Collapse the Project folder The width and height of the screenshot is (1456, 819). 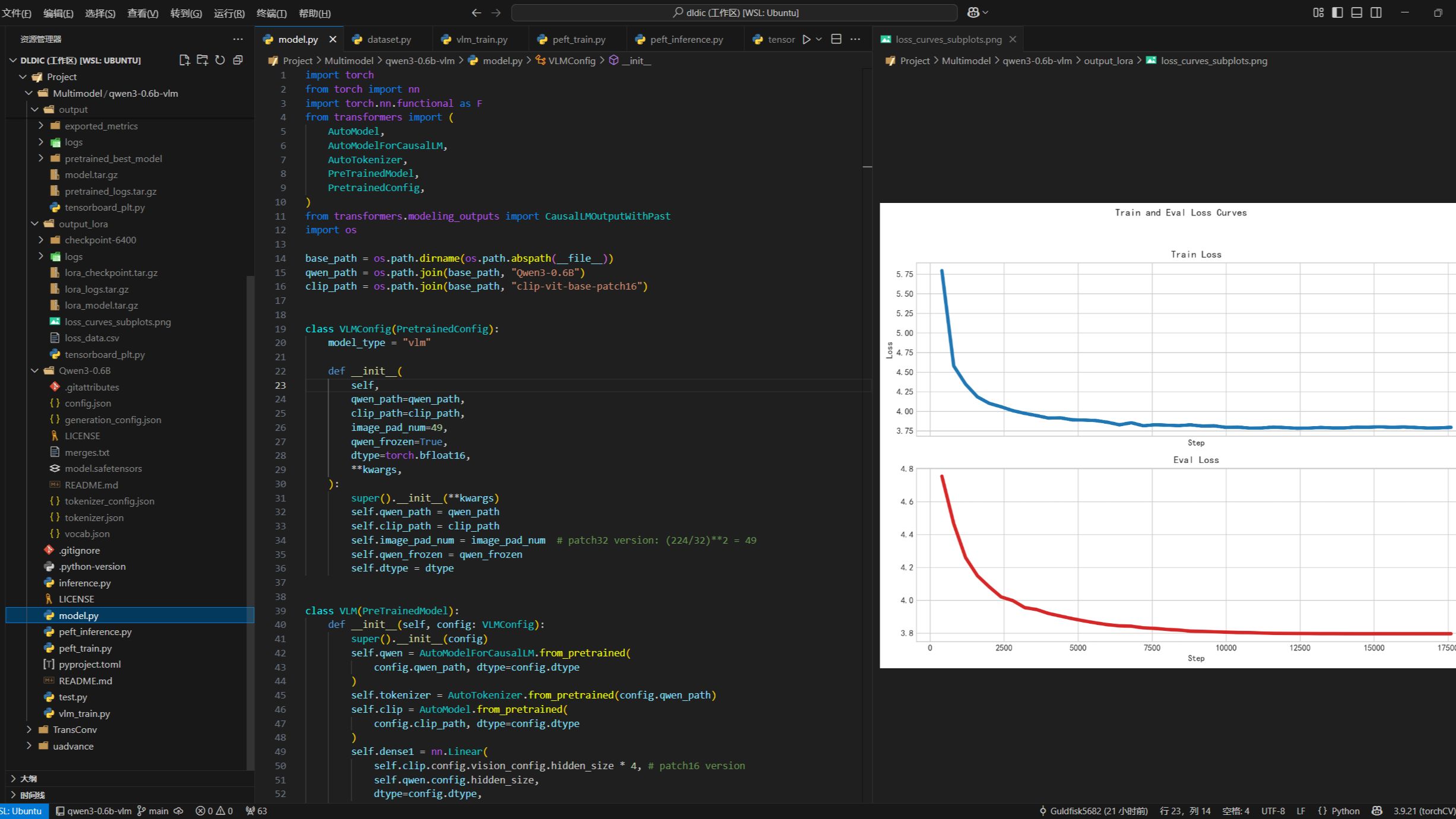[23, 77]
